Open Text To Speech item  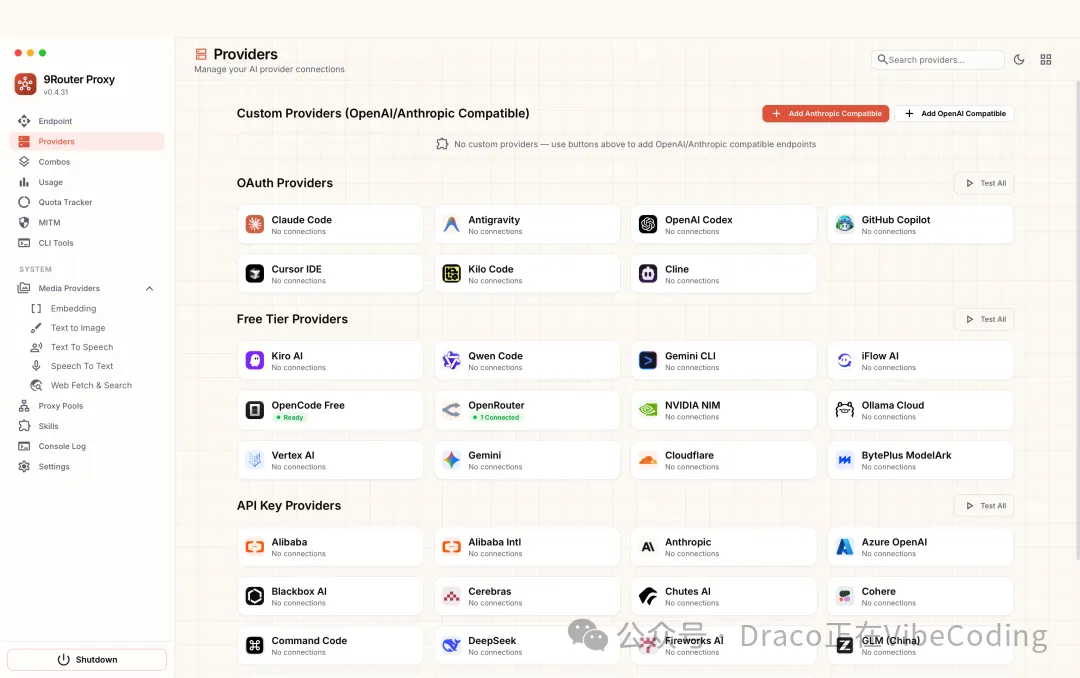click(94, 347)
